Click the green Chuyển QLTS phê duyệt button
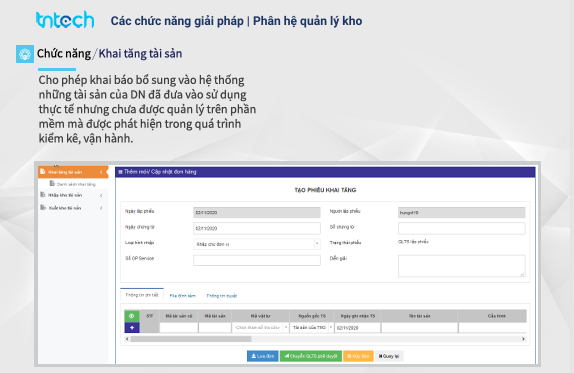The width and height of the screenshot is (574, 373). (x=311, y=356)
